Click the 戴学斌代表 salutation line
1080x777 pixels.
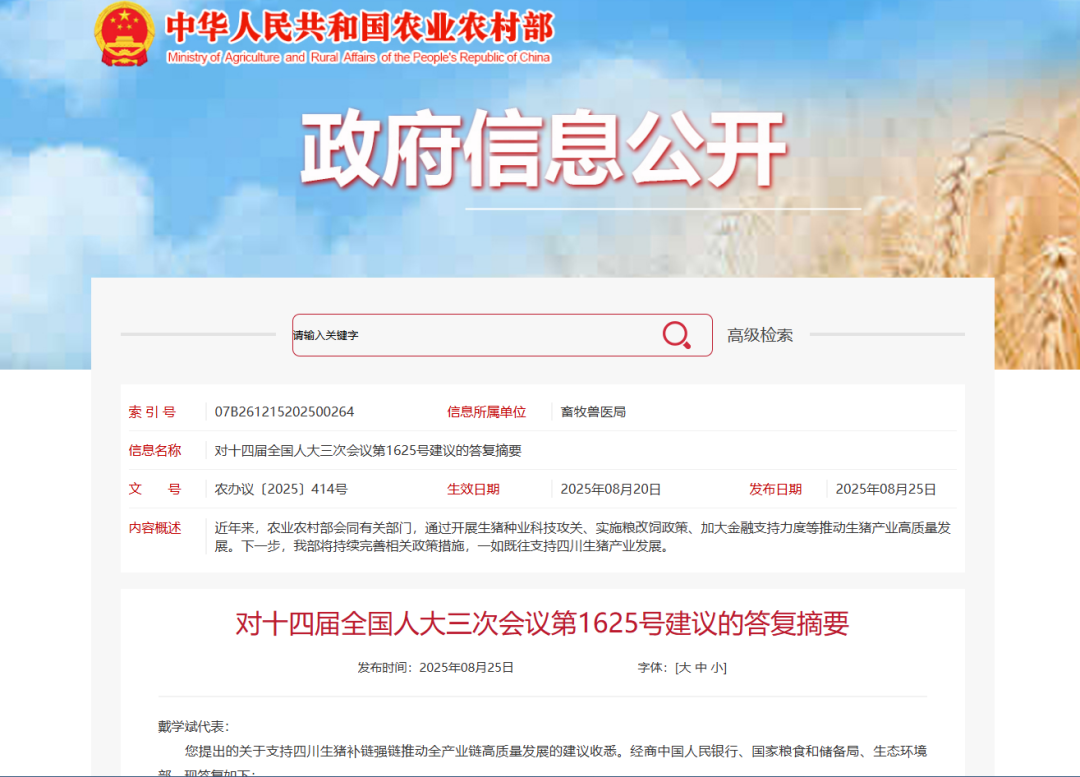point(193,726)
